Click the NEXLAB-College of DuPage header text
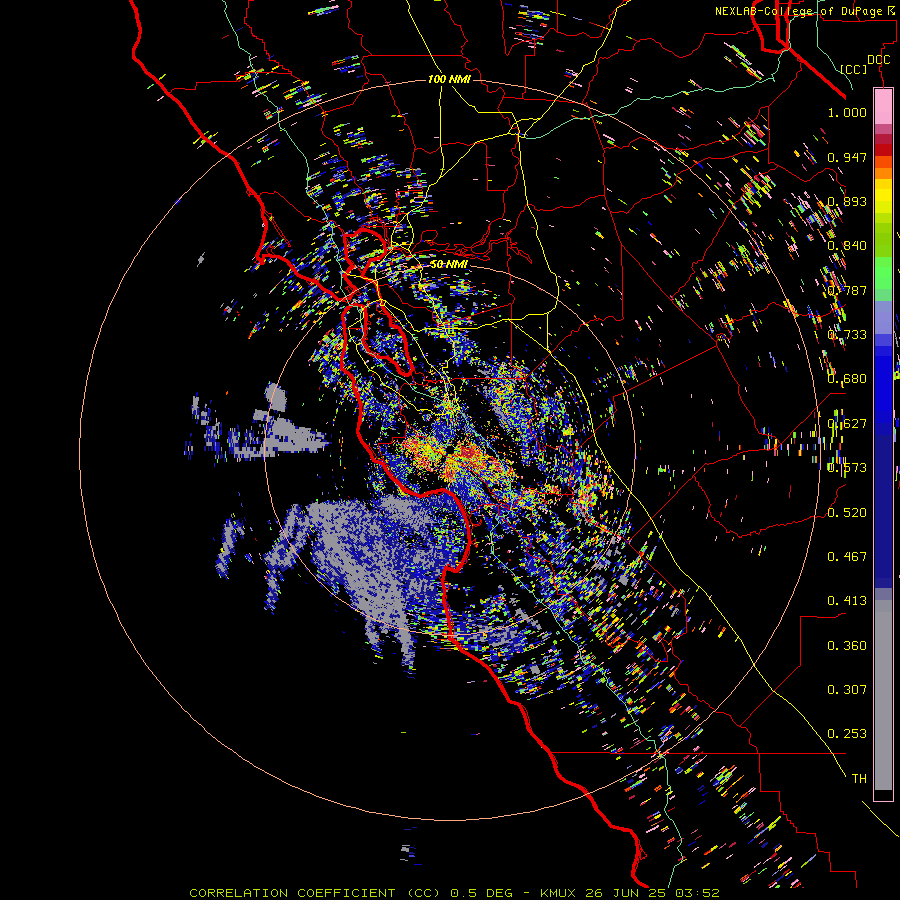The width and height of the screenshot is (900, 900). point(806,11)
